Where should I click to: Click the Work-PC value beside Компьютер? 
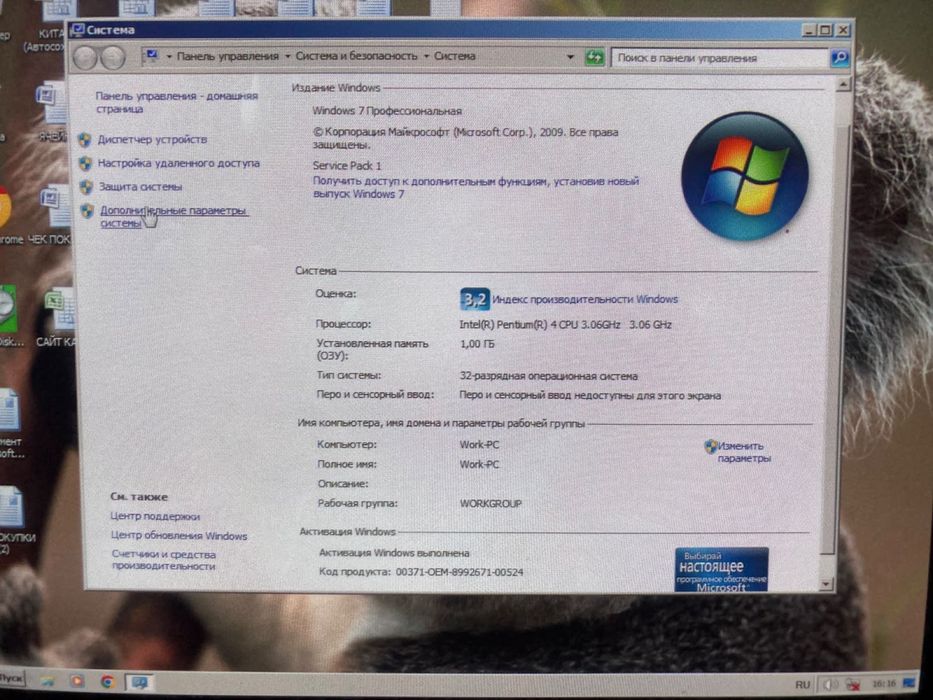[480, 445]
